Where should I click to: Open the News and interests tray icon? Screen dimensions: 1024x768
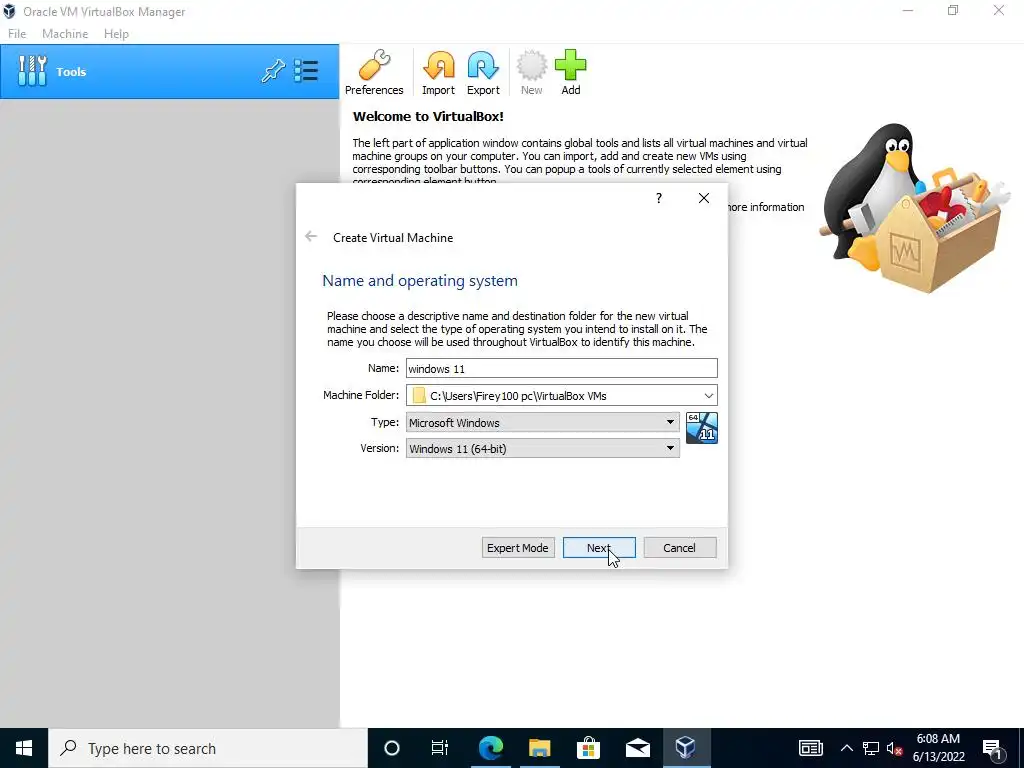[x=810, y=748]
